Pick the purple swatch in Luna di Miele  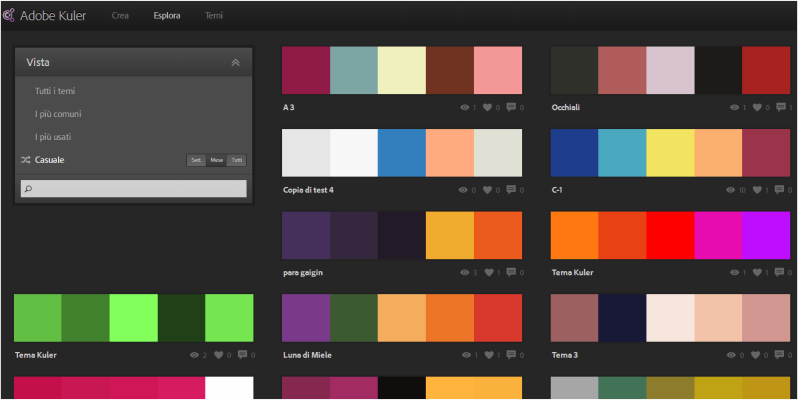[x=306, y=318]
